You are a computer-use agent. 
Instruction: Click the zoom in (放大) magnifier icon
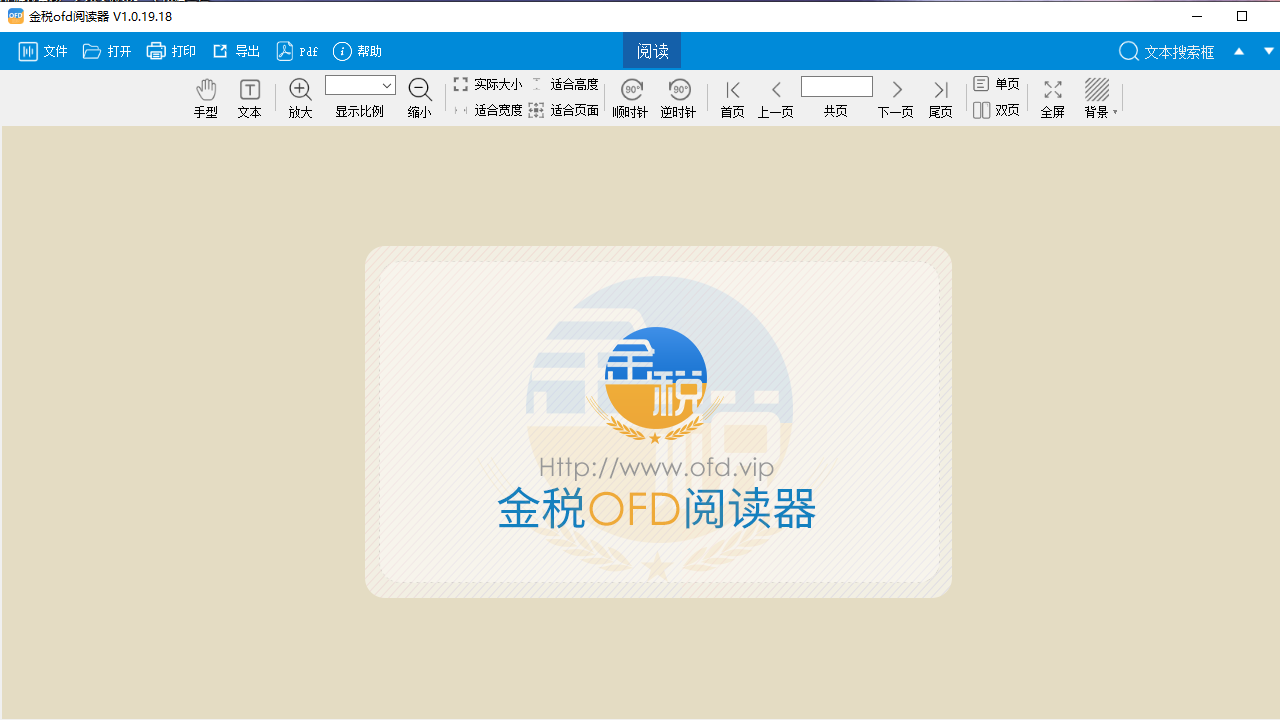[300, 98]
